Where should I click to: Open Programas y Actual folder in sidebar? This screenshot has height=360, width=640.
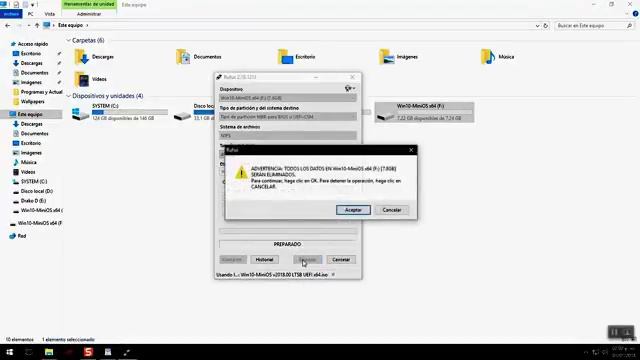click(41, 92)
